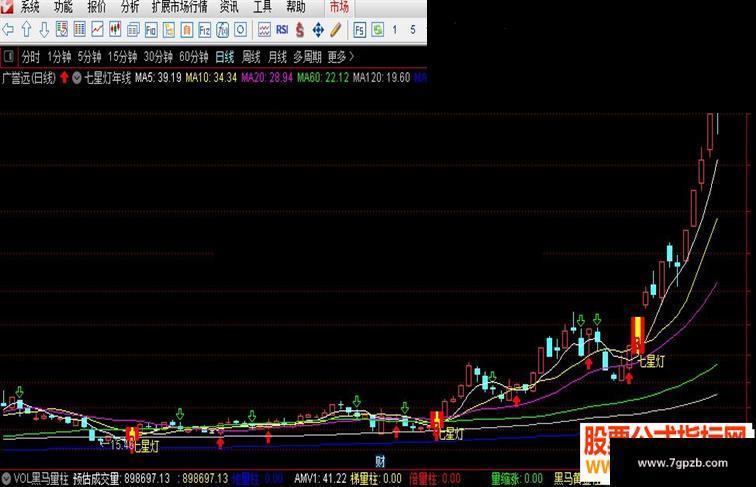Screen dimensions: 756x487
Task: Open the 功能 menu
Action: pyautogui.click(x=63, y=7)
